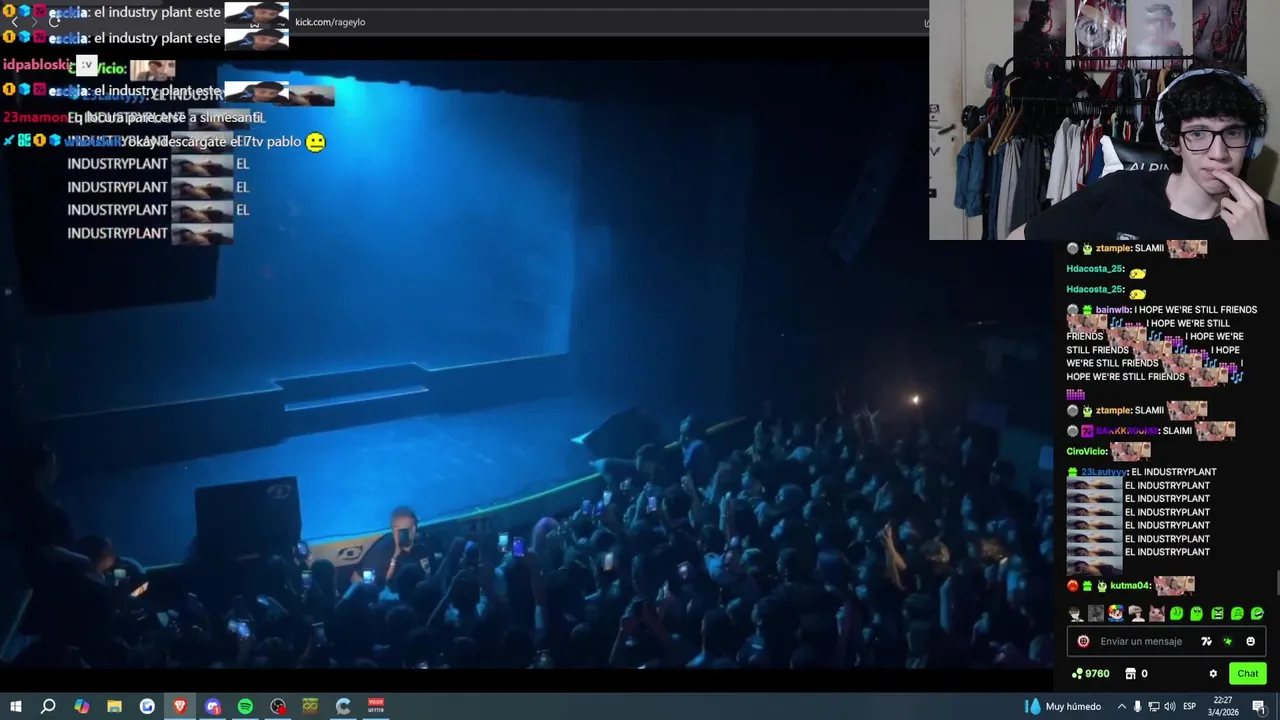Open the emoji smiley picker
The height and width of the screenshot is (720, 1280).
pos(1250,642)
